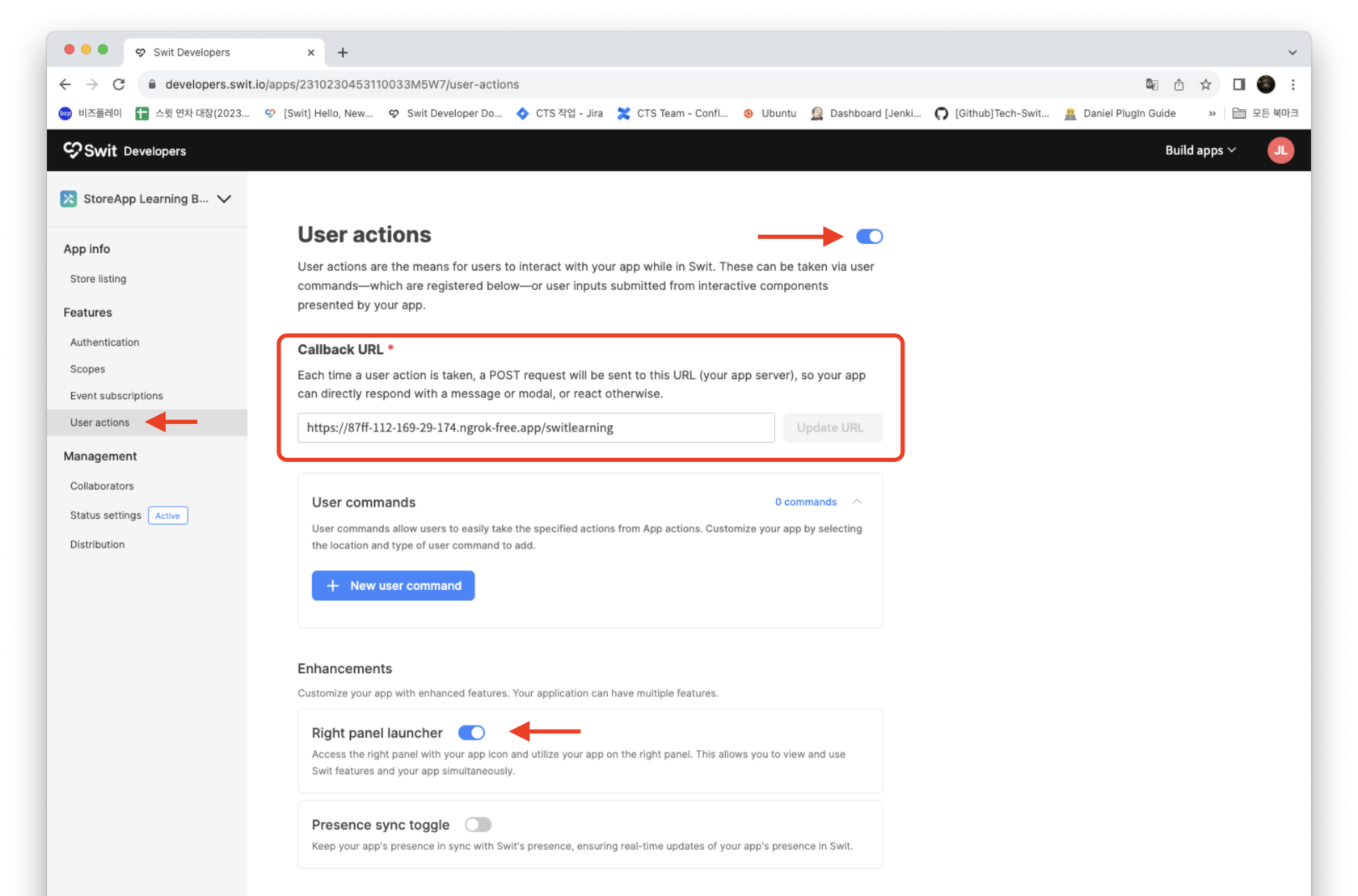Click the Swit Developers logo
This screenshot has height=896, width=1358.
pyautogui.click(x=124, y=150)
